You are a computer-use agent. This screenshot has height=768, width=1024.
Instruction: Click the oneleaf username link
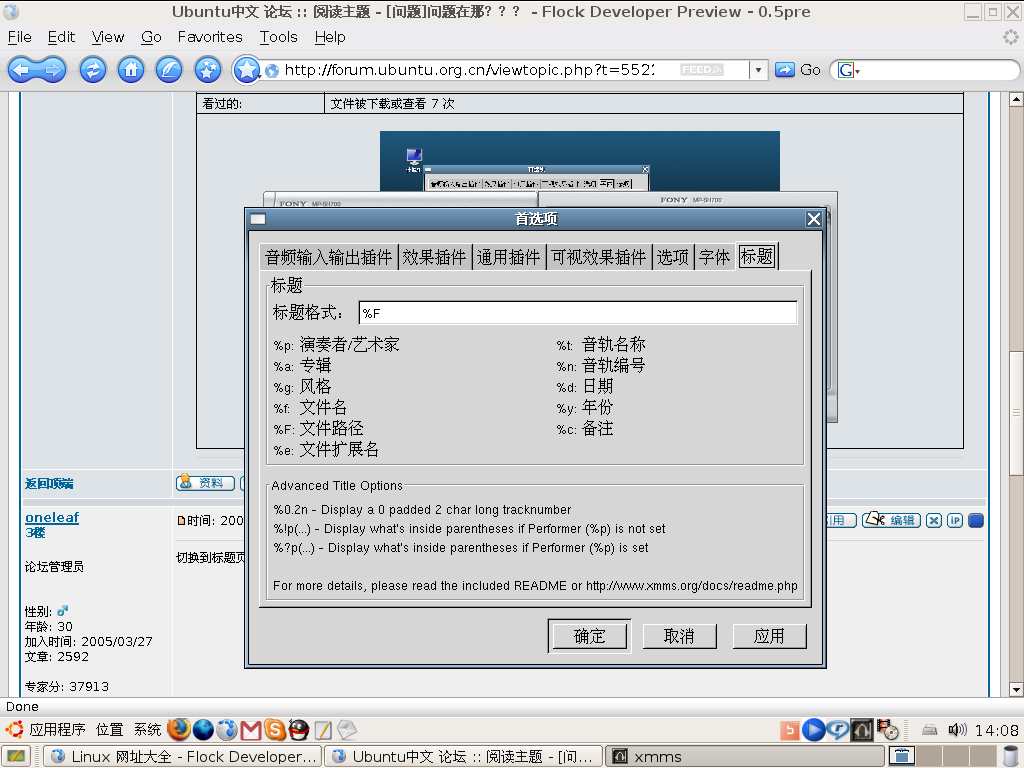(52, 517)
